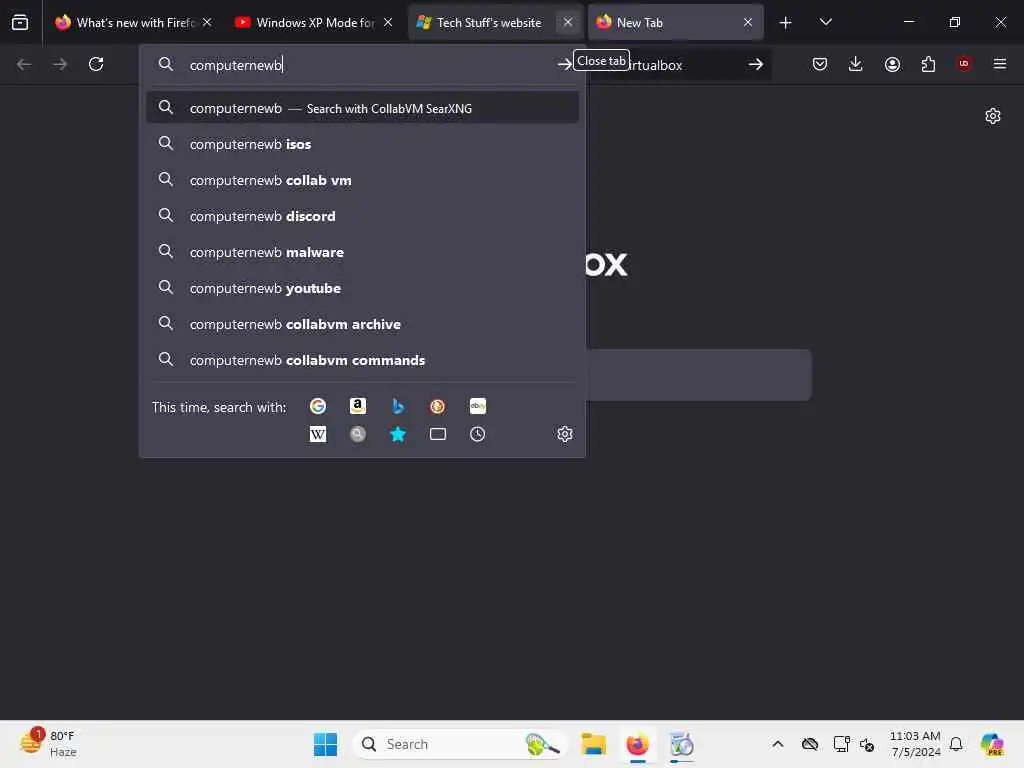Click the forward navigation arrow
This screenshot has width=1024, height=768.
coord(60,64)
